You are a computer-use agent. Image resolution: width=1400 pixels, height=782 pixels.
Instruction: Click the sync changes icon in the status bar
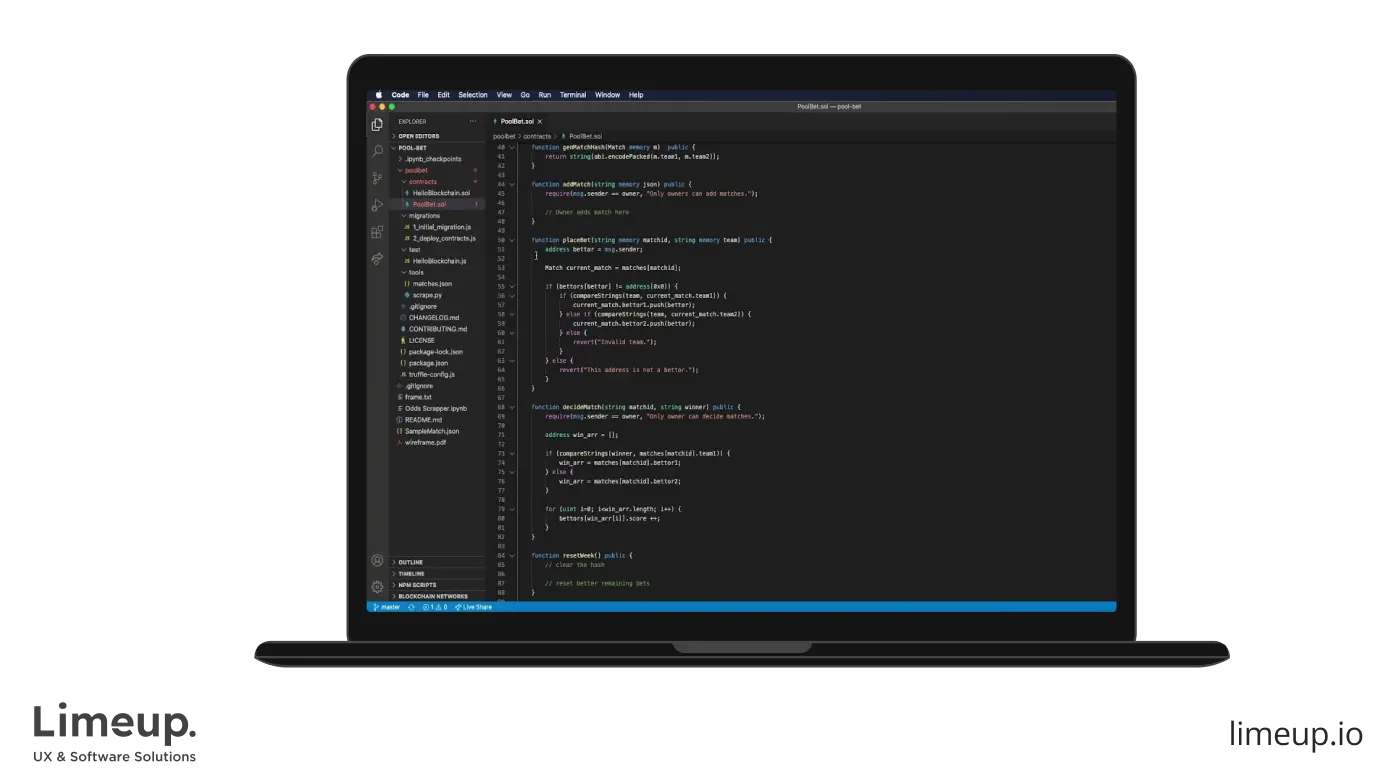411,607
